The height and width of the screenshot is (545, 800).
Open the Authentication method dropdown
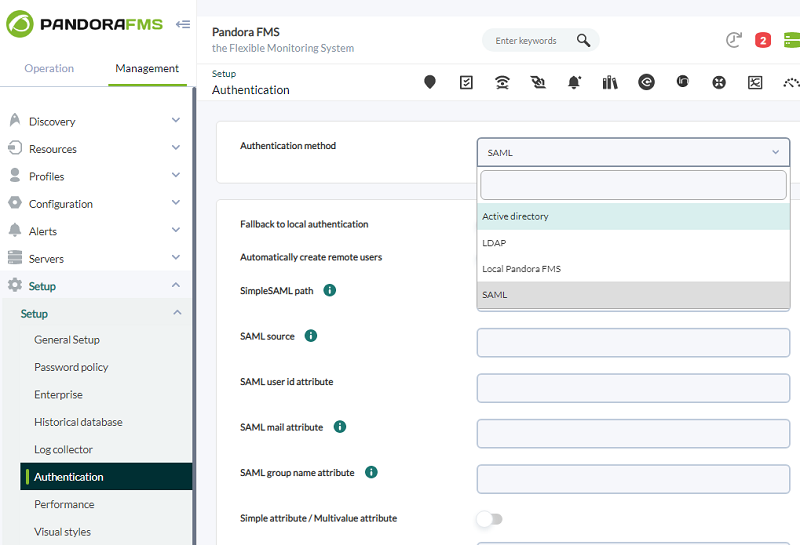[x=633, y=152]
